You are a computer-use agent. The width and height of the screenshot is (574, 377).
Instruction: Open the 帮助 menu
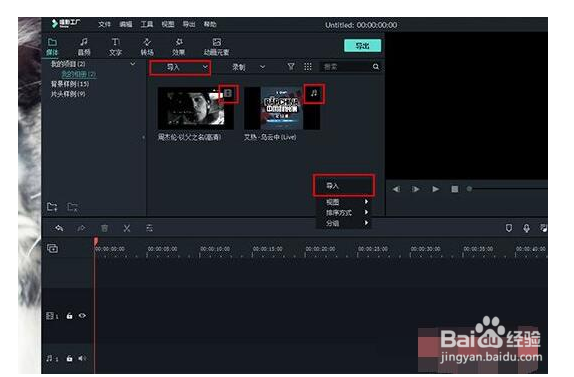(210, 25)
